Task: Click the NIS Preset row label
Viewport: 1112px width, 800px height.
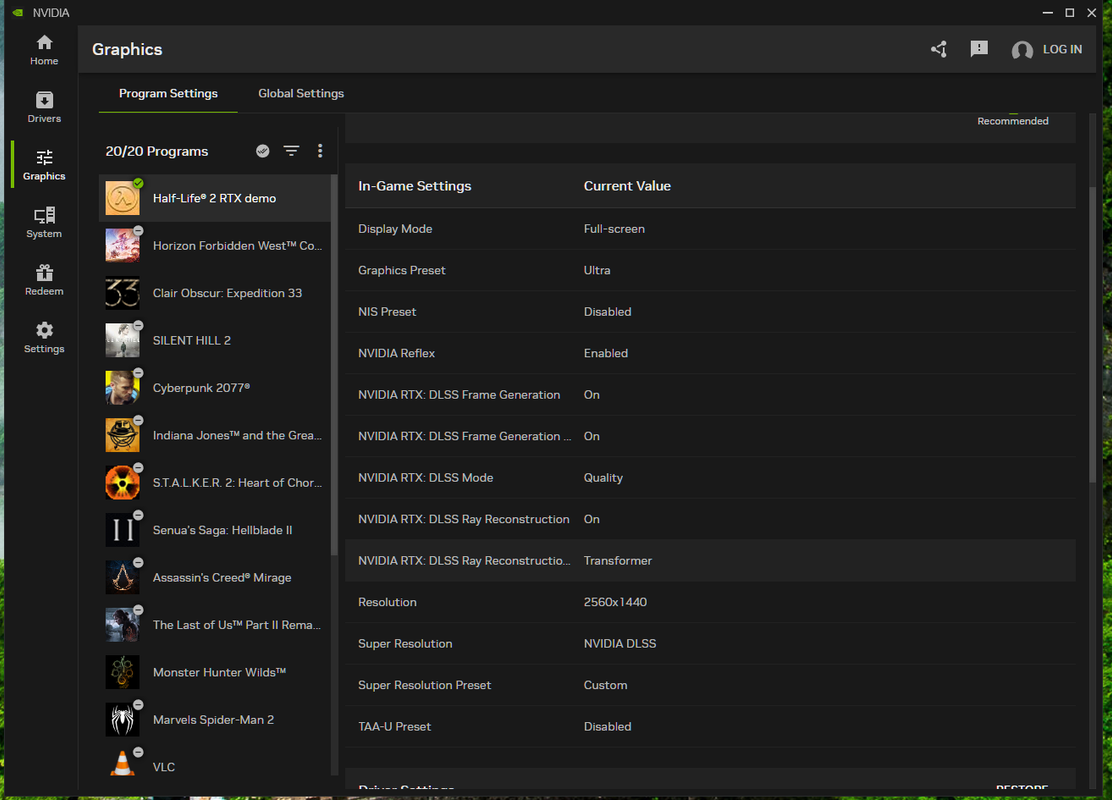Action: click(x=387, y=312)
